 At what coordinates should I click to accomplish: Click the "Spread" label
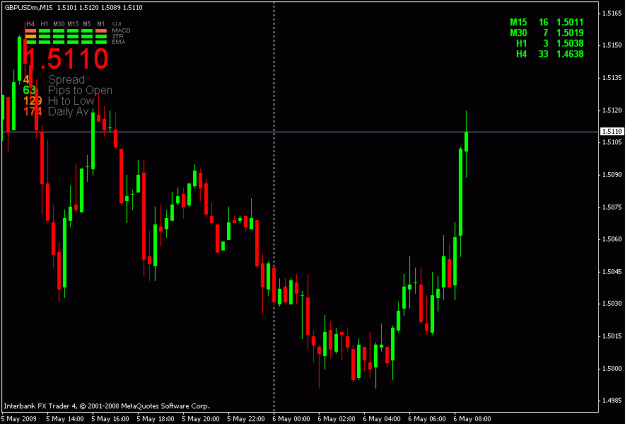pos(66,80)
